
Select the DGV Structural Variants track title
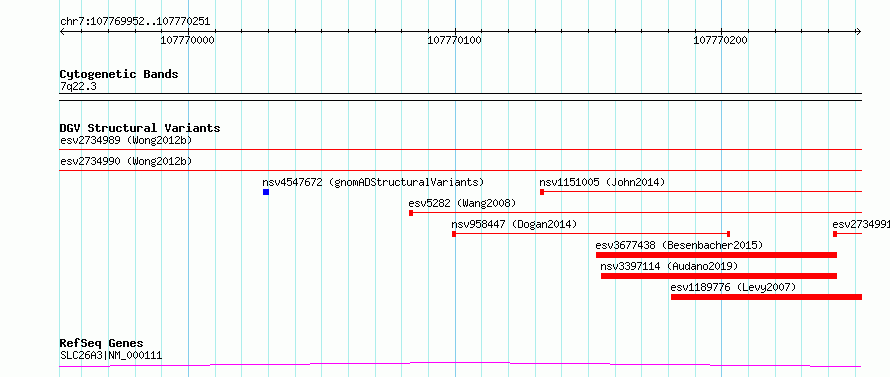[140, 128]
